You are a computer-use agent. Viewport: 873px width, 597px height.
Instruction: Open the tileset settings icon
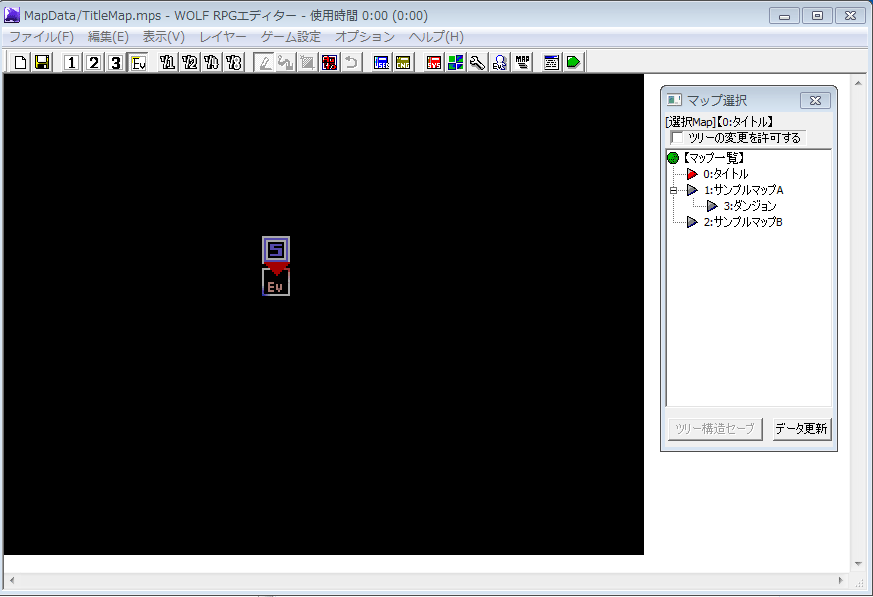(x=455, y=62)
